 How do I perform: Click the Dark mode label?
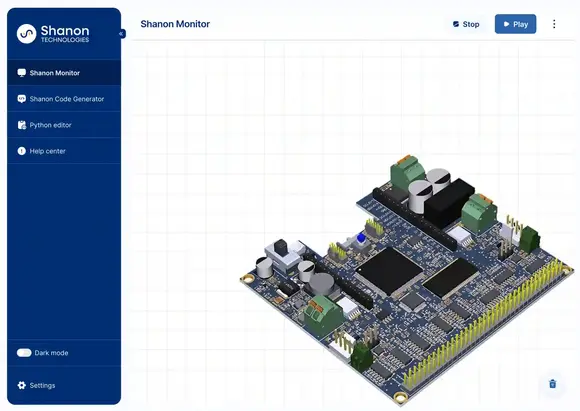click(x=51, y=353)
